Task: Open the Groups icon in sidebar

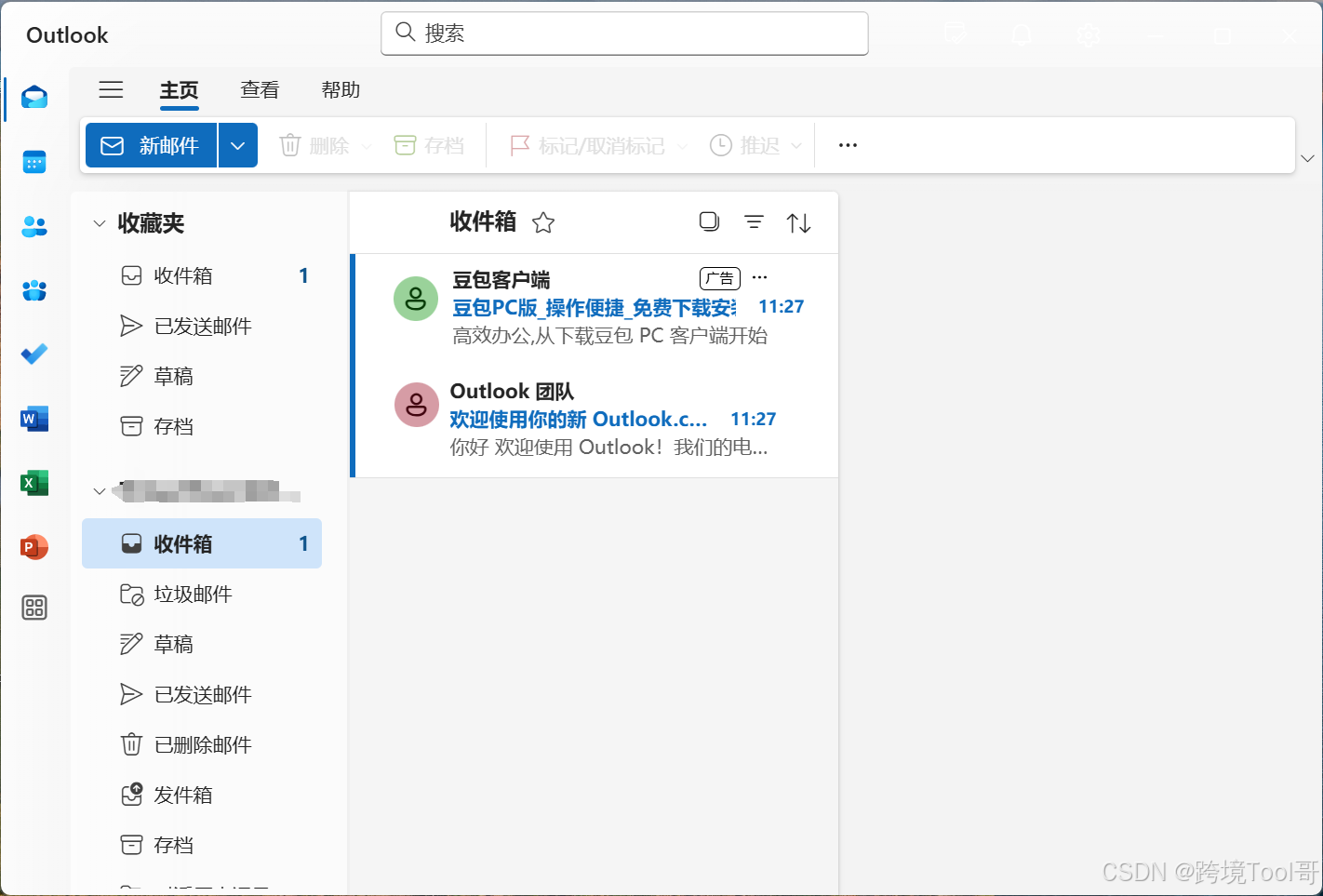Action: coord(34,290)
